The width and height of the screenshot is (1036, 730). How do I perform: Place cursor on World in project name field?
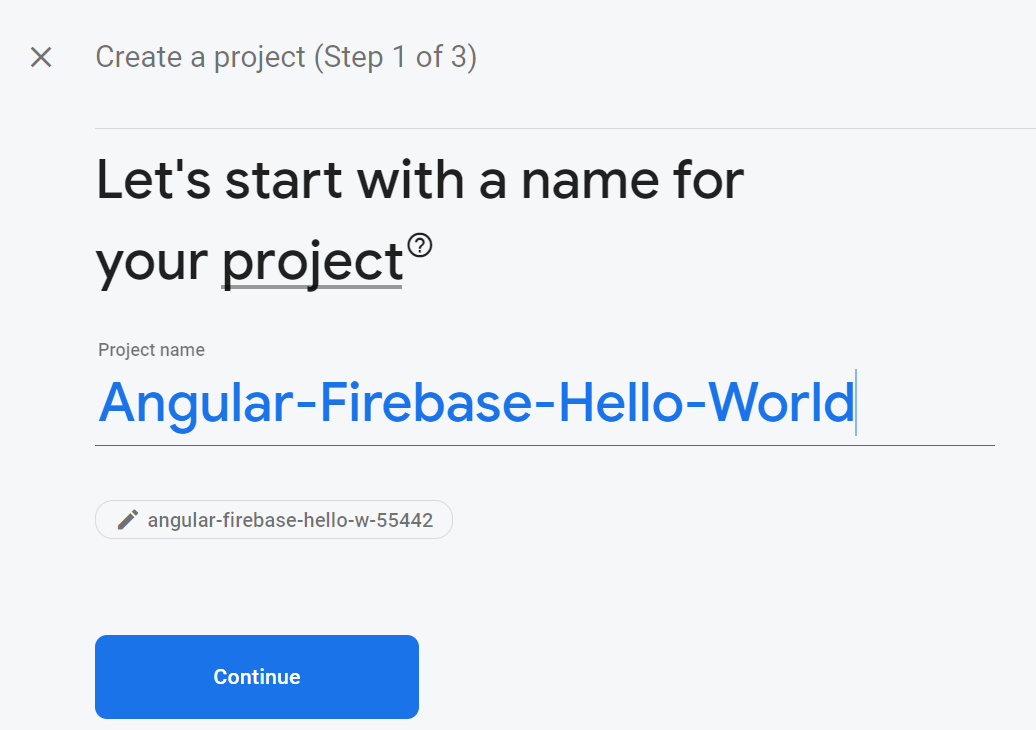pos(782,402)
